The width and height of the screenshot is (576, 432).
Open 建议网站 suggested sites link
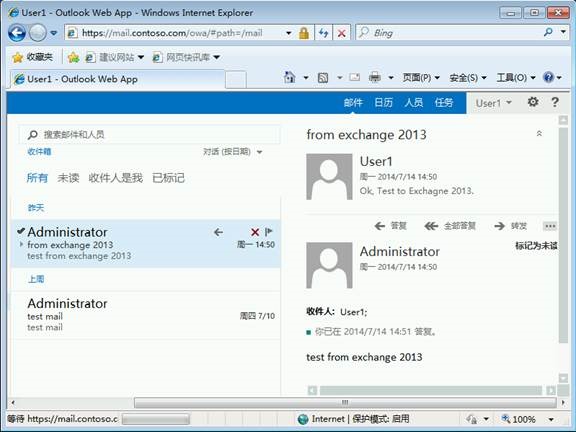tap(114, 57)
